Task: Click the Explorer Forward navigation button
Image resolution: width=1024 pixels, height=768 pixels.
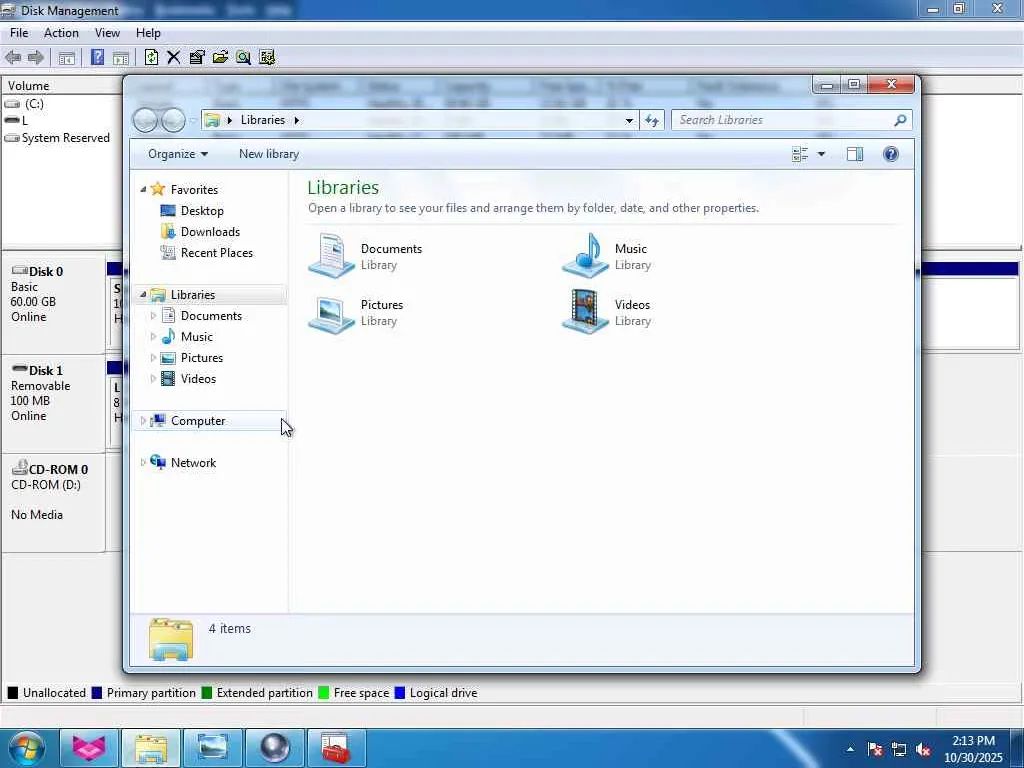Action: (x=173, y=120)
